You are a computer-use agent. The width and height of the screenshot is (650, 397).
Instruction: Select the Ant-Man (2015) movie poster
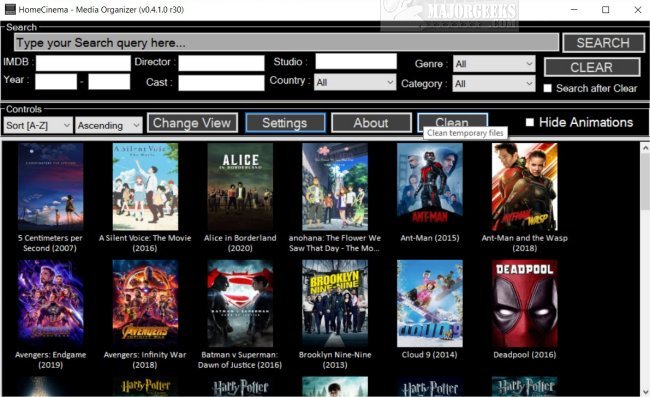click(x=429, y=186)
